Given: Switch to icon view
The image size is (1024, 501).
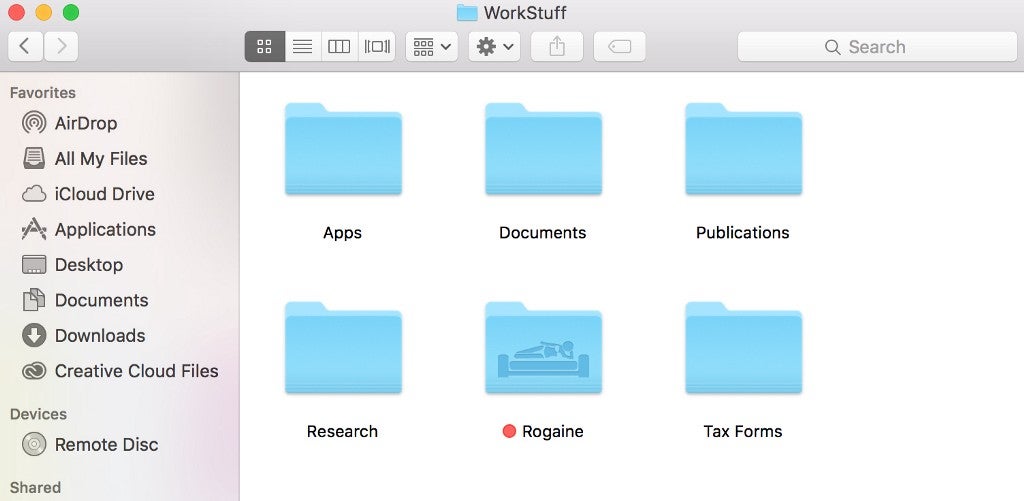Looking at the screenshot, I should pyautogui.click(x=264, y=46).
